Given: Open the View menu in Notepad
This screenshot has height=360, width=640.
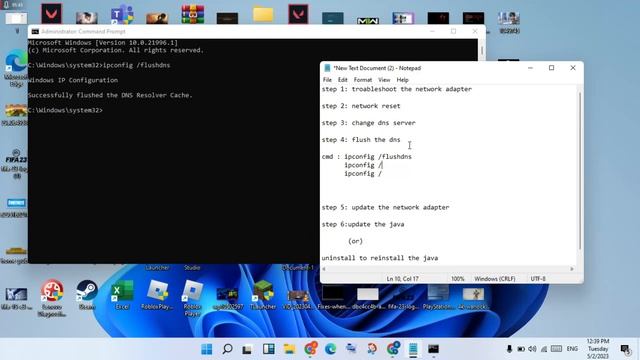Looking at the screenshot, I should pyautogui.click(x=384, y=80).
